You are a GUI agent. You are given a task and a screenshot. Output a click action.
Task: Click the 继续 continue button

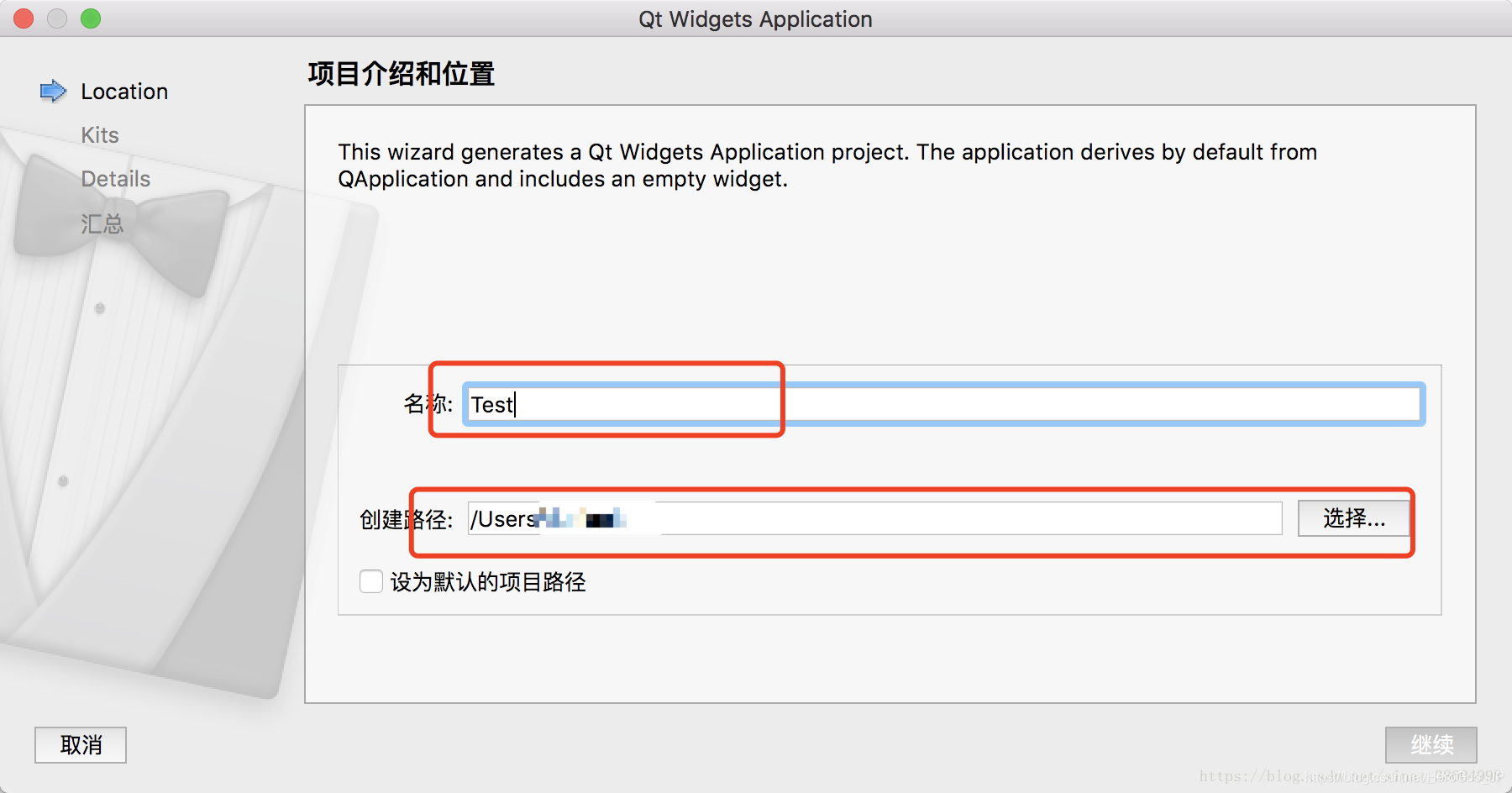pos(1431,745)
